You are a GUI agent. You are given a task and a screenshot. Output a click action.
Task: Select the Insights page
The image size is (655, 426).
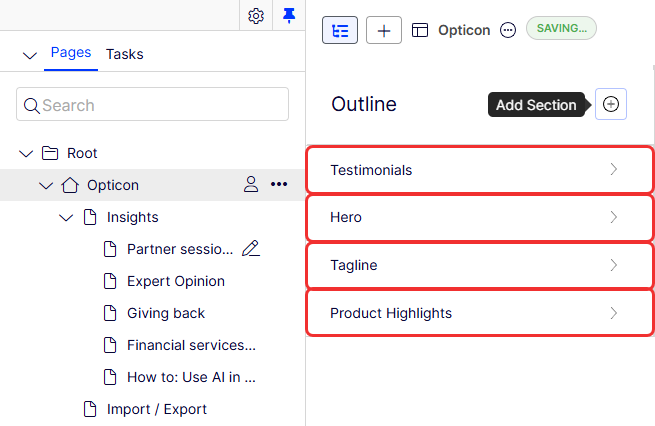pos(132,217)
